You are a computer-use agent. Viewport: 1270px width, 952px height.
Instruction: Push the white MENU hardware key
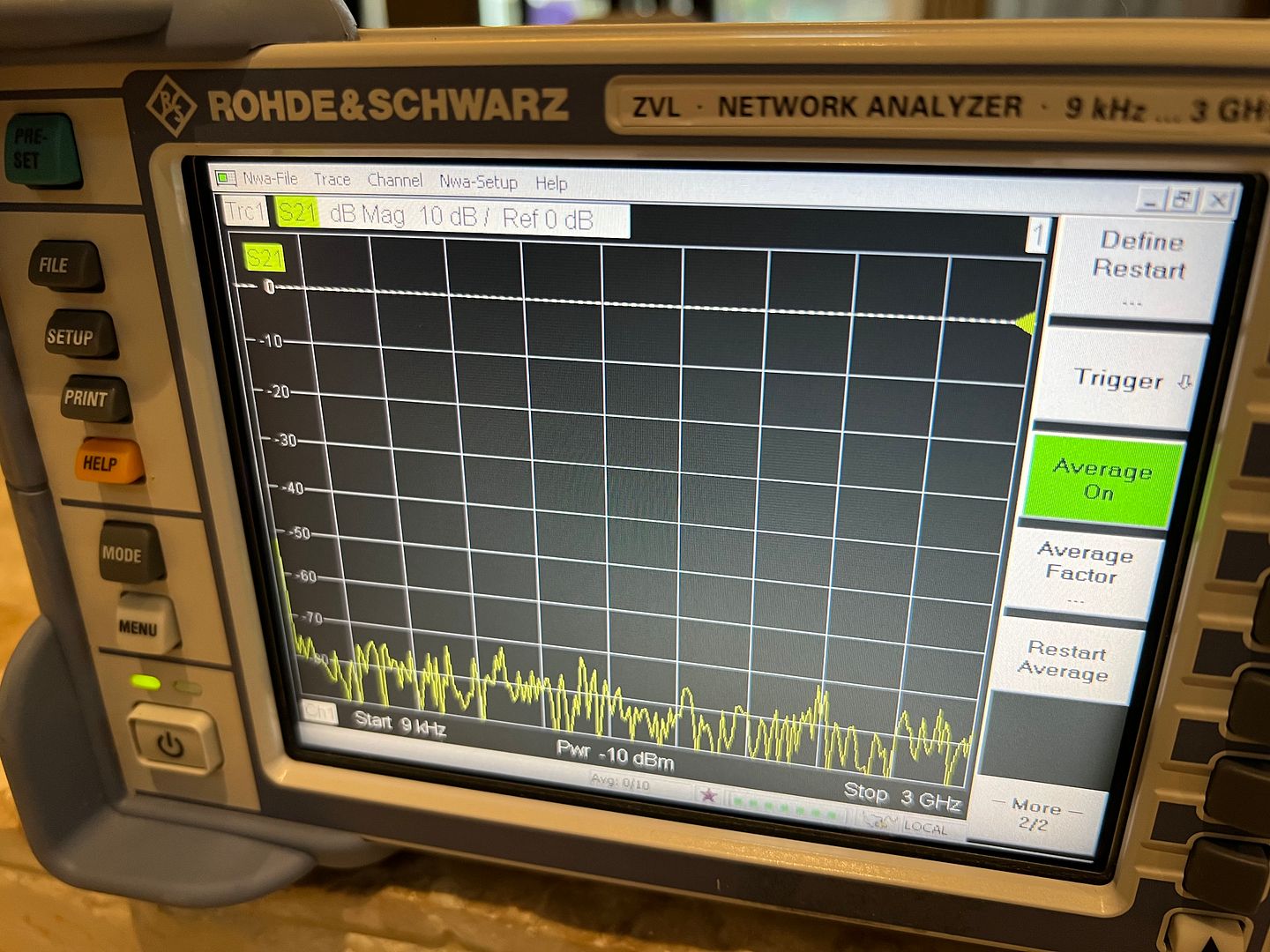click(146, 624)
